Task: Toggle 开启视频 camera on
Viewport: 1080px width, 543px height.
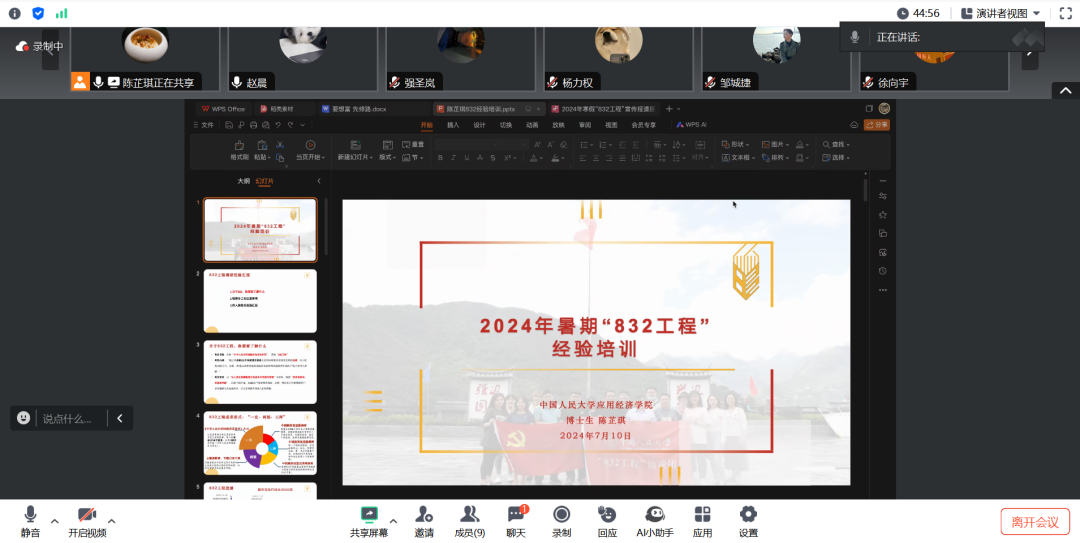Action: [87, 515]
